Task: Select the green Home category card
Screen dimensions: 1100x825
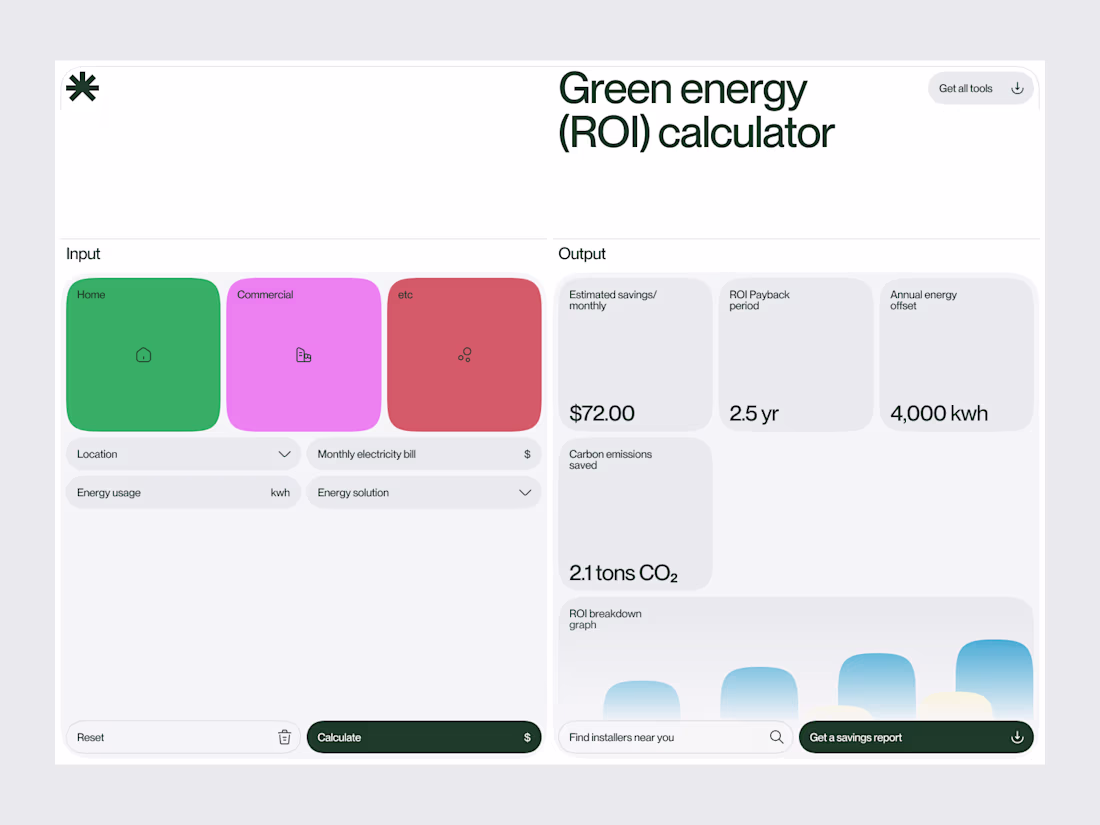Action: [x=143, y=355]
